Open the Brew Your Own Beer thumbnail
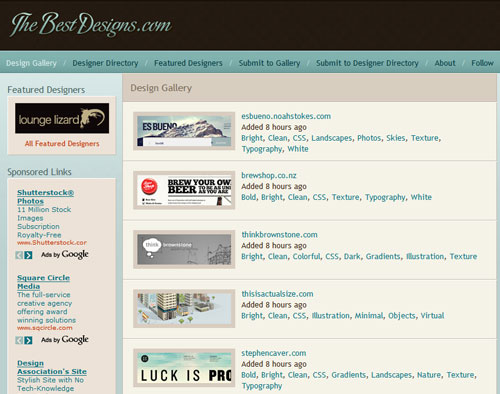 click(184, 190)
